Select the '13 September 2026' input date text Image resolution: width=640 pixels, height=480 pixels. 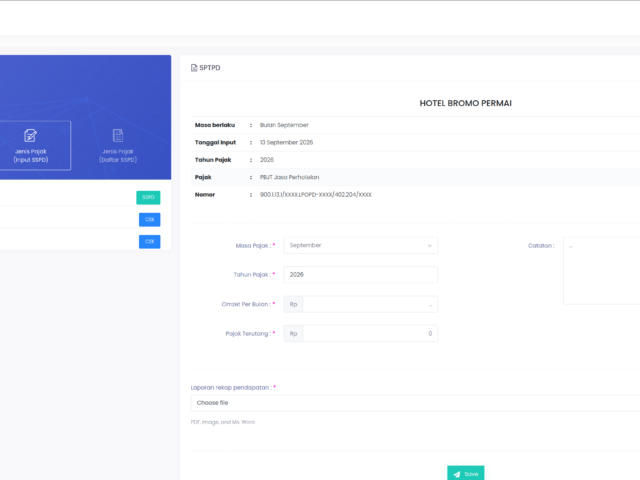click(x=287, y=142)
